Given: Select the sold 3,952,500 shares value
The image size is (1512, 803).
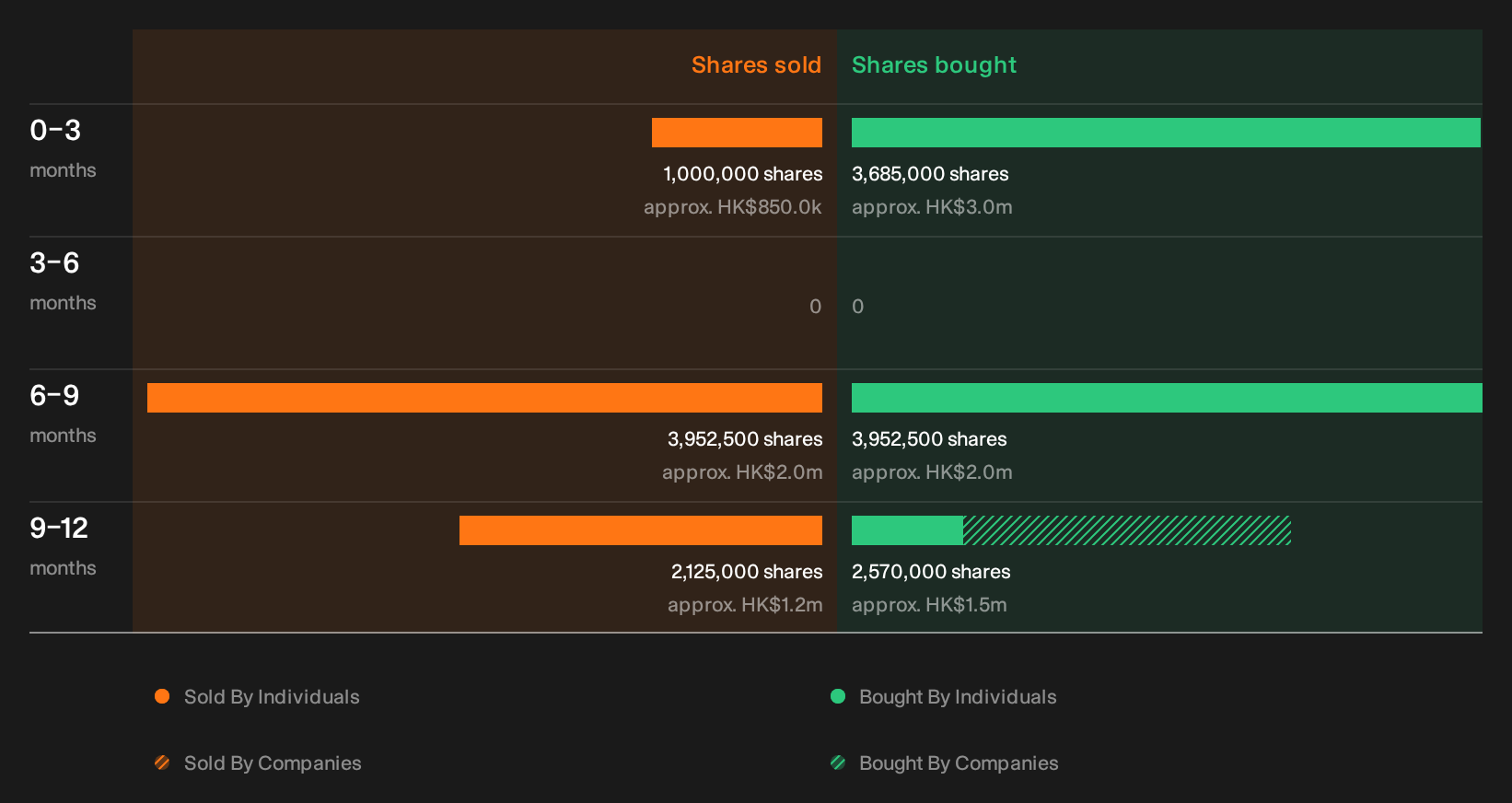Looking at the screenshot, I should point(745,439).
